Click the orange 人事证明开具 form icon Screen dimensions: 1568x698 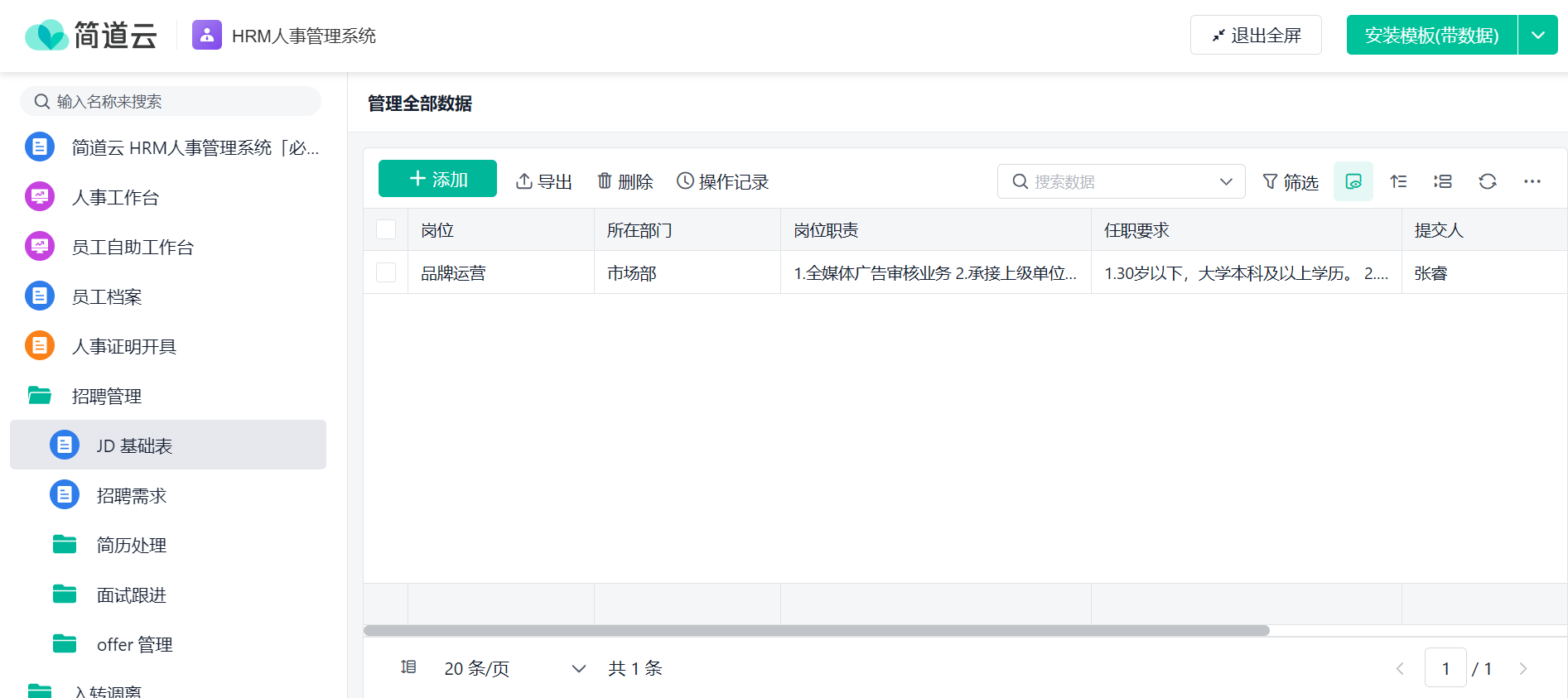[x=40, y=346]
